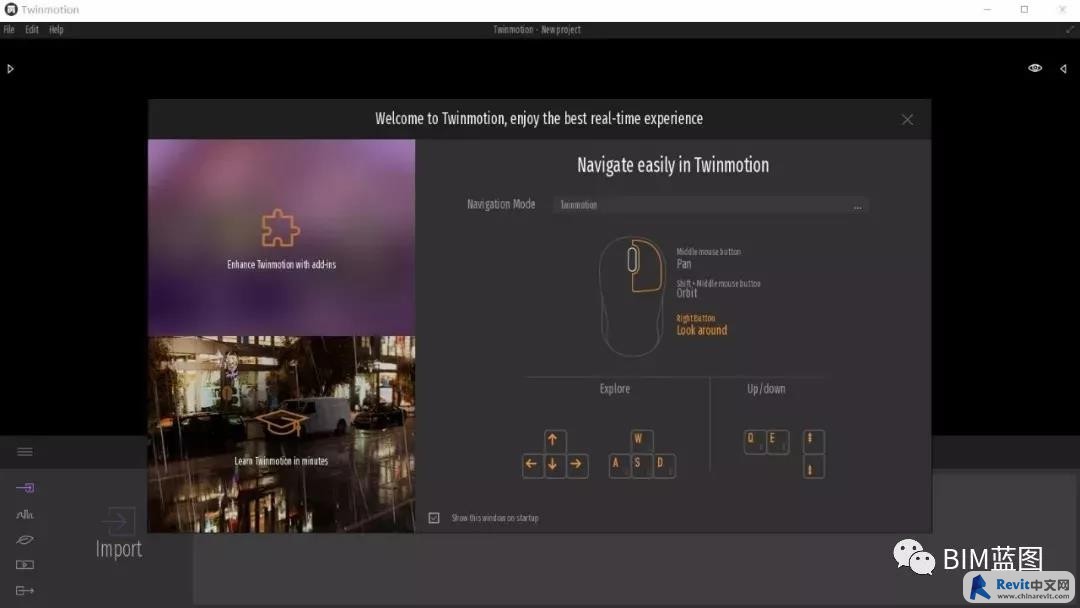The image size is (1080, 608).
Task: Open the Help menu
Action: pos(56,30)
